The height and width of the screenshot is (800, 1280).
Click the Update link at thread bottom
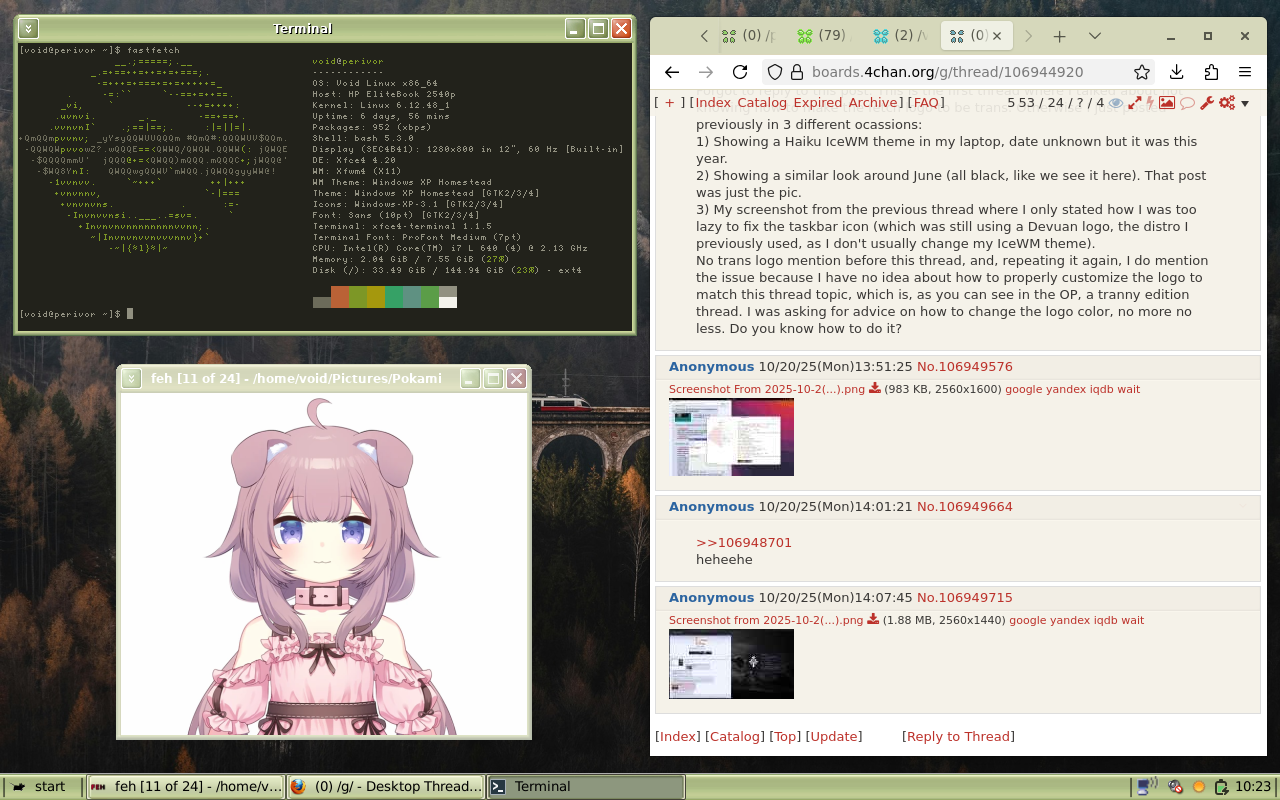click(834, 736)
